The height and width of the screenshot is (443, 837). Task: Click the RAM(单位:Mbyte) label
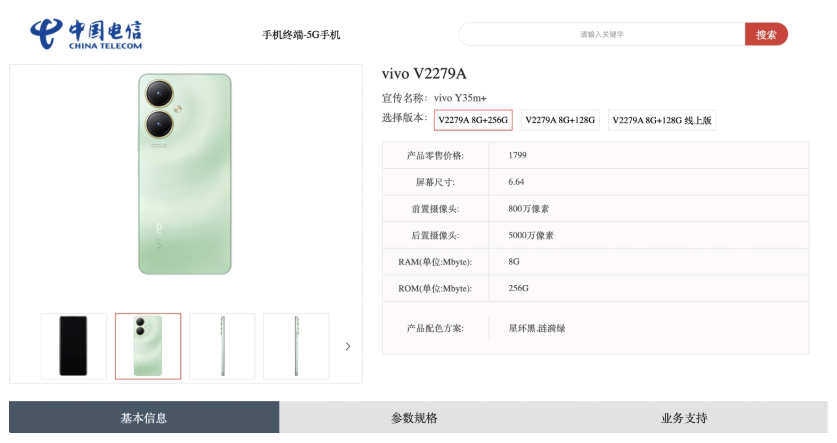click(435, 262)
